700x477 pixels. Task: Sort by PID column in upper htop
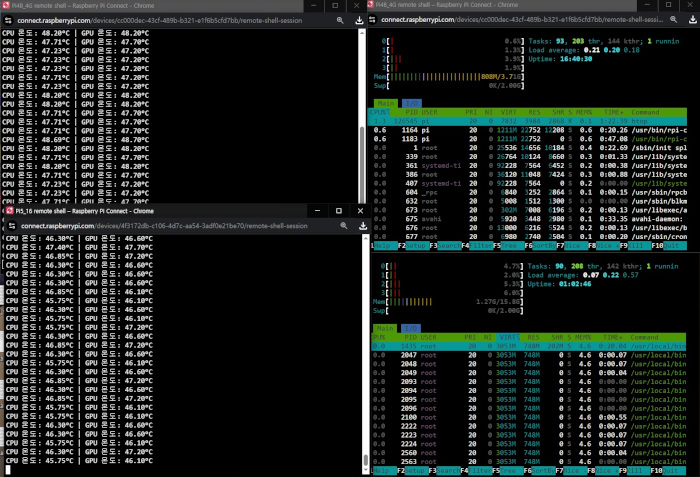(x=411, y=112)
